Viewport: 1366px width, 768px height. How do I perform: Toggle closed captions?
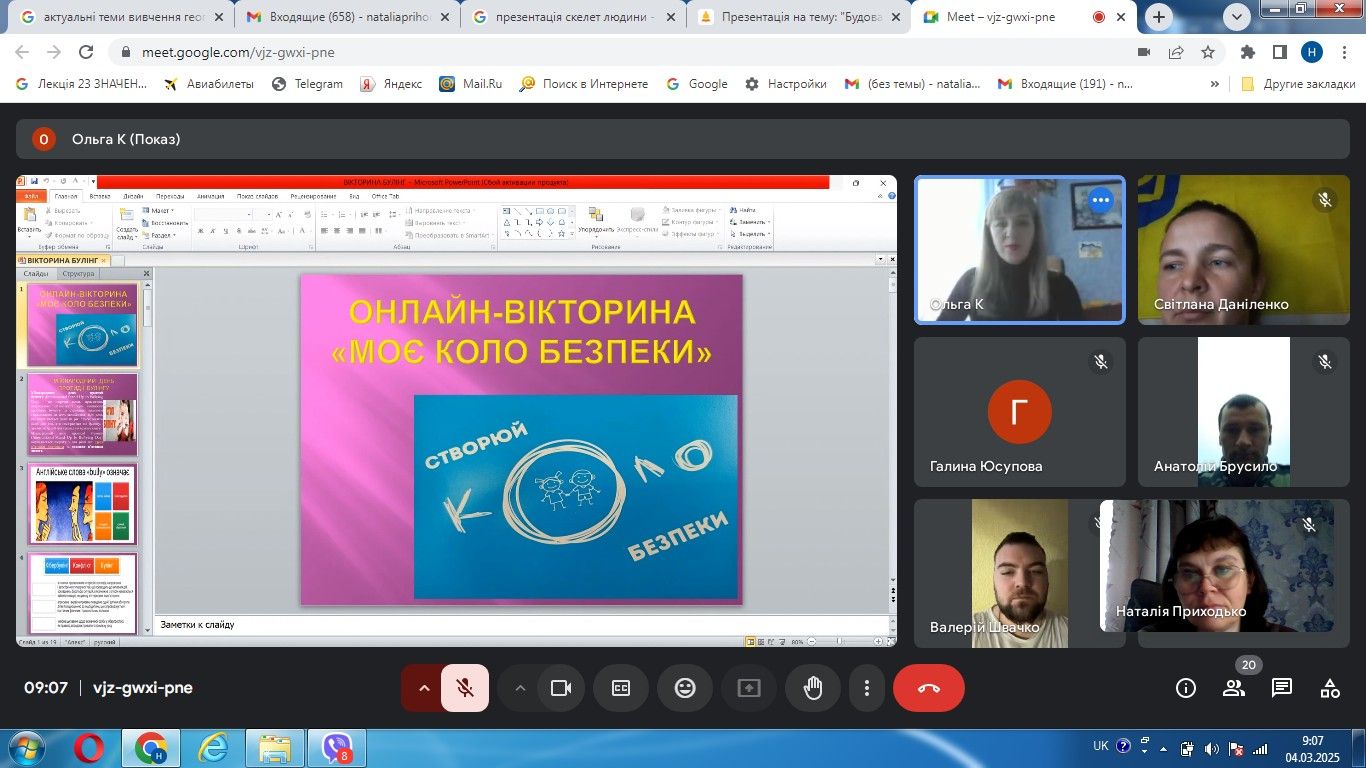tap(621, 688)
